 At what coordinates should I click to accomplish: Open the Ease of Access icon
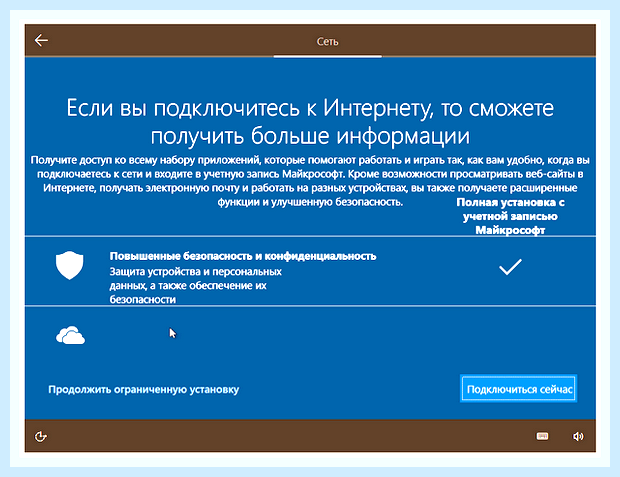[x=41, y=437]
